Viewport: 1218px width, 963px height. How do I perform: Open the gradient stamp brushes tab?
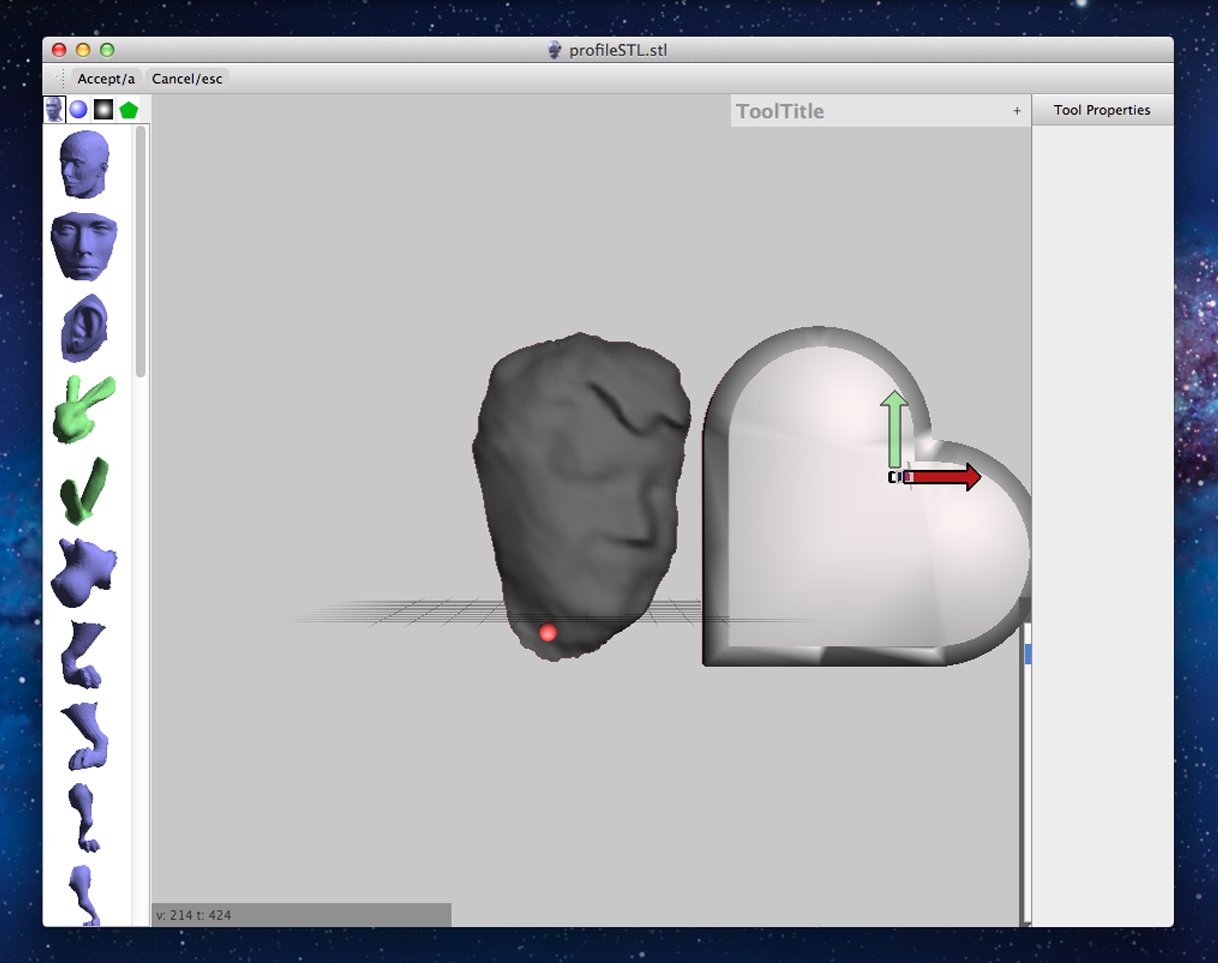coord(103,110)
